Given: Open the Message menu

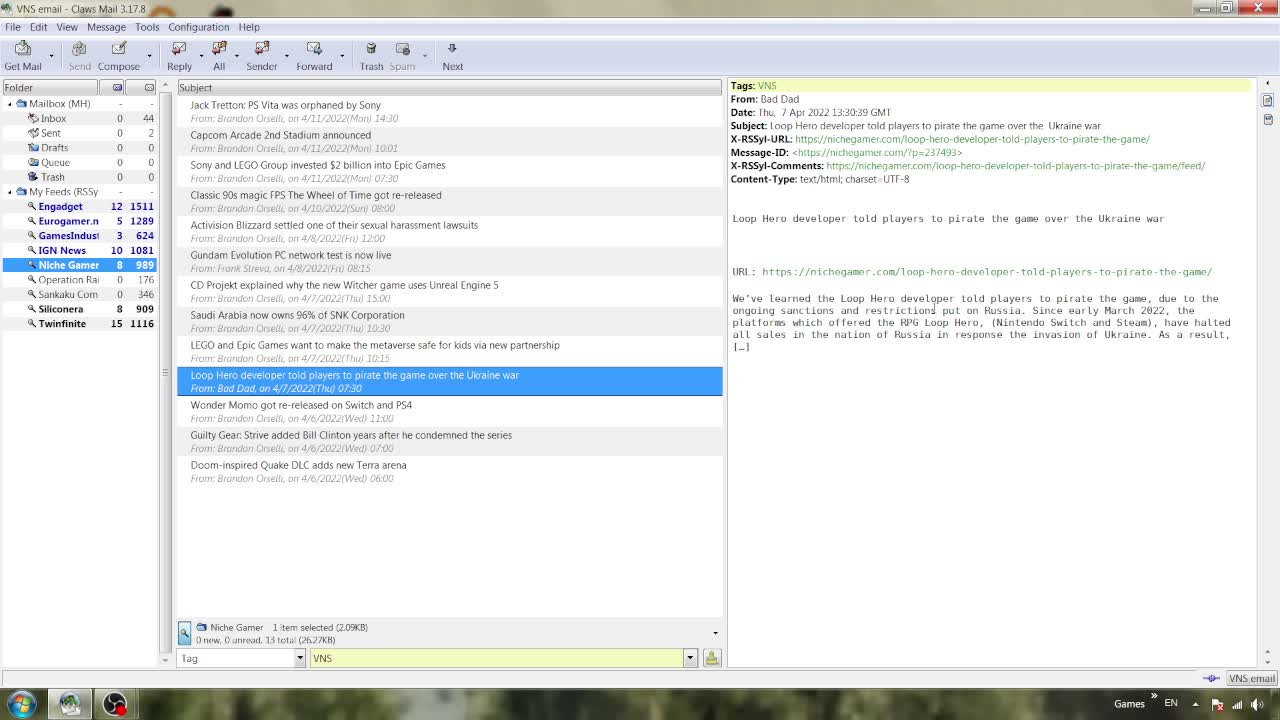Looking at the screenshot, I should 106,27.
